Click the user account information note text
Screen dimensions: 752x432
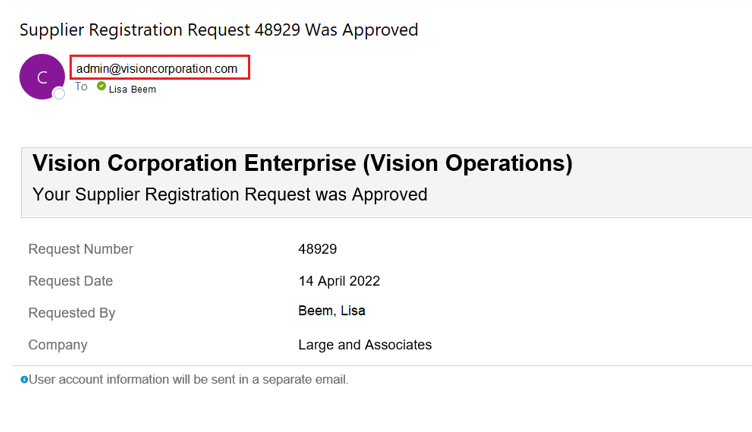[189, 380]
